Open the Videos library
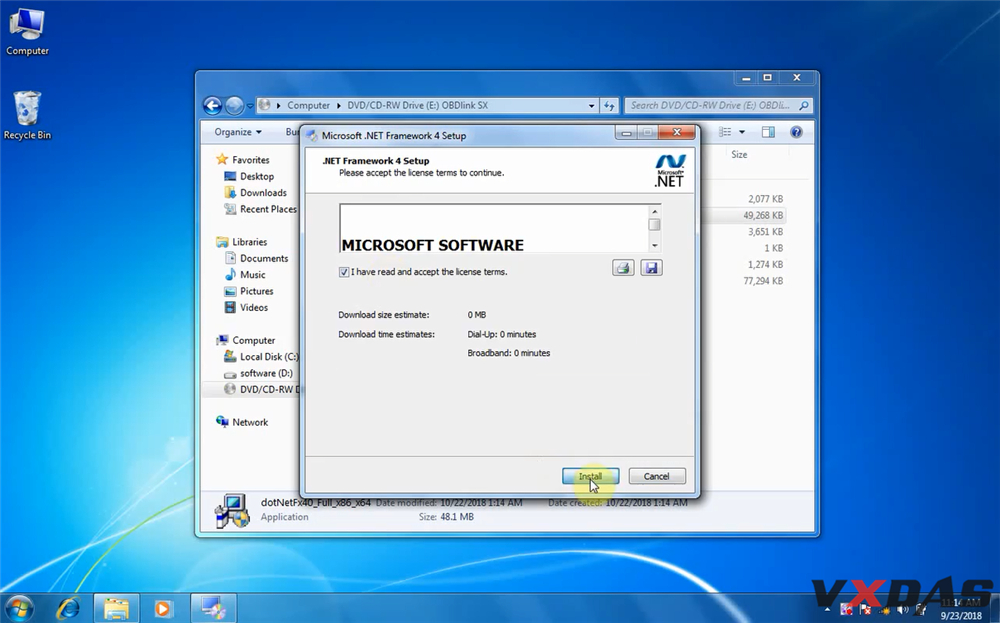This screenshot has width=1000, height=623. (253, 307)
